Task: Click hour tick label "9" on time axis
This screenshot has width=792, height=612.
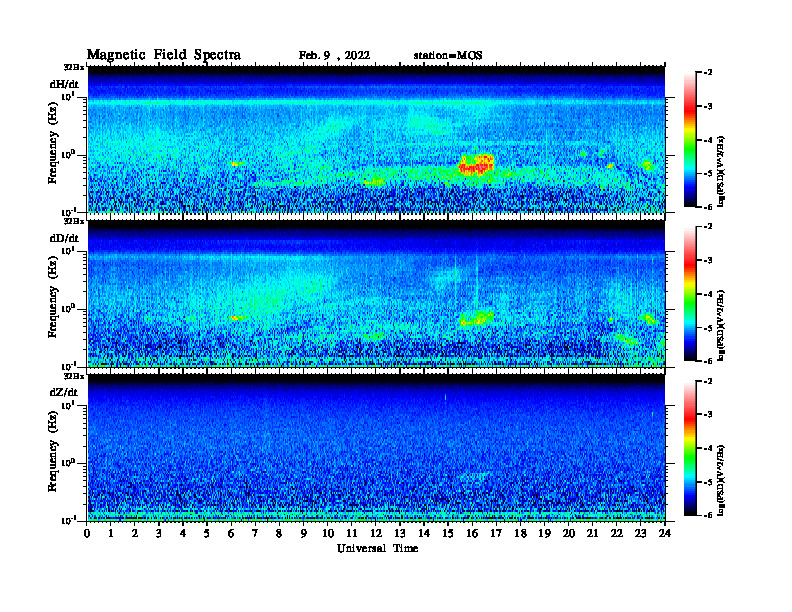Action: [x=304, y=534]
